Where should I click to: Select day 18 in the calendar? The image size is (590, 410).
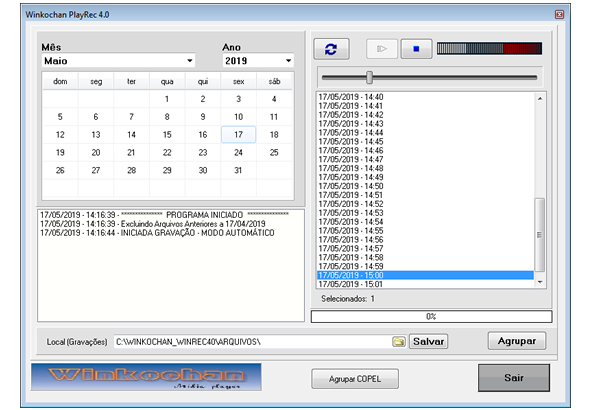pyautogui.click(x=274, y=134)
